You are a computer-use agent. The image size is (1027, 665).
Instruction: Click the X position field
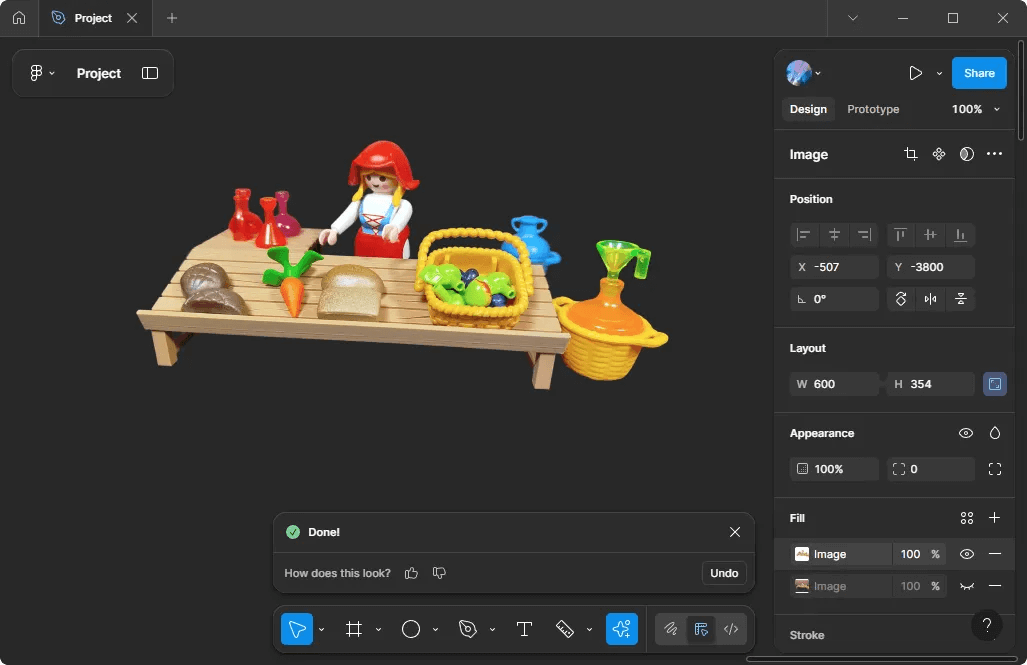click(x=834, y=267)
